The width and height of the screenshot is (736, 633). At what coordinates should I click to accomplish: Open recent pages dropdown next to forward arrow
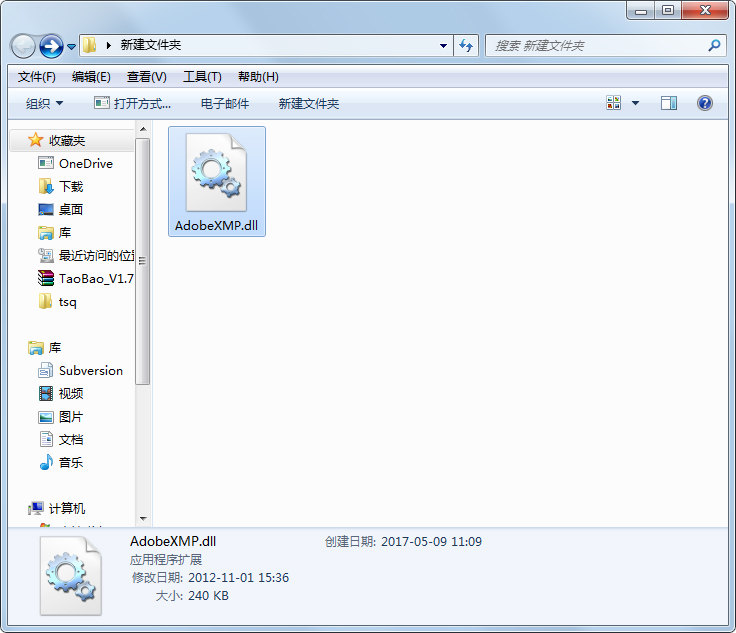tap(71, 46)
